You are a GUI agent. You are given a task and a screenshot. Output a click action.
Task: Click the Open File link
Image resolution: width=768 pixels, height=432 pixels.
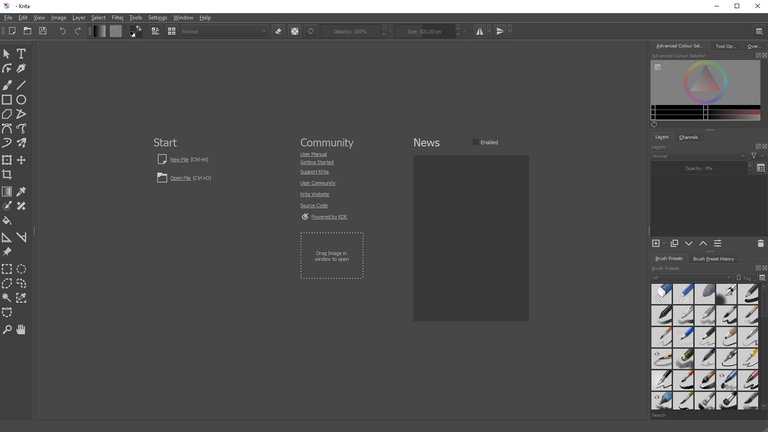[x=180, y=178]
